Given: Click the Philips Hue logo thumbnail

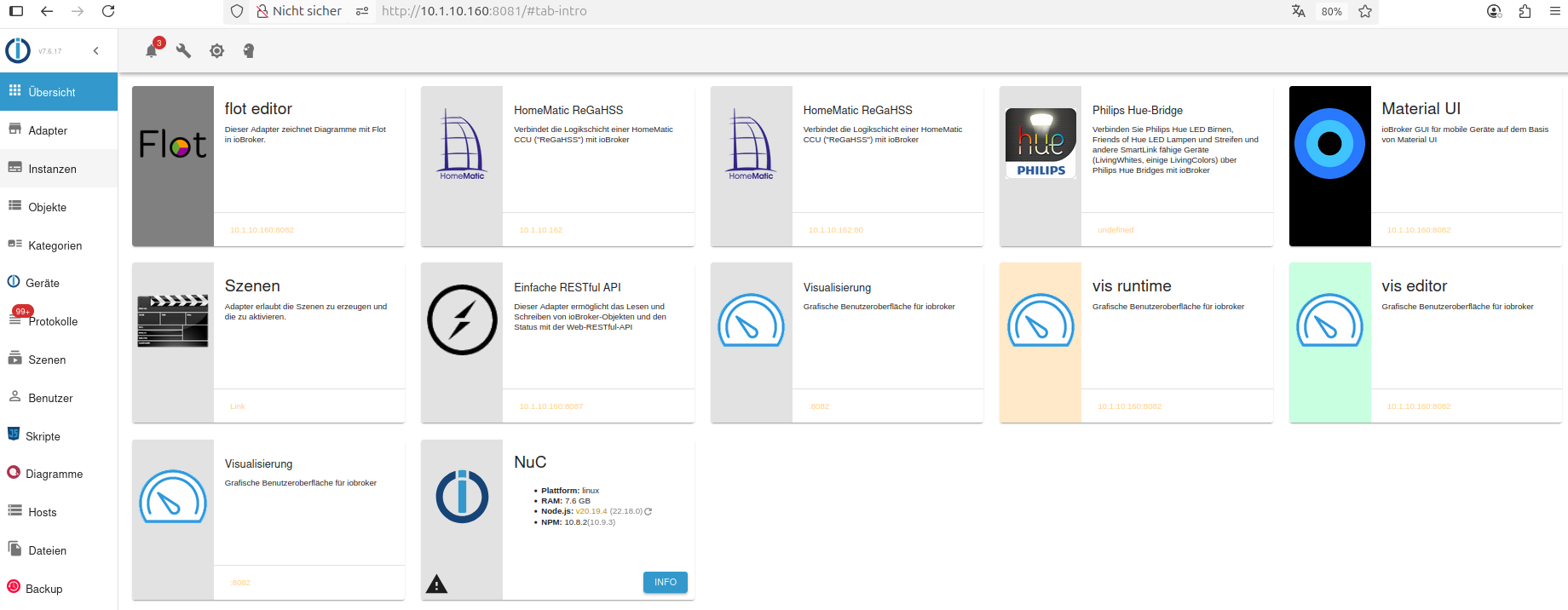Looking at the screenshot, I should [x=1041, y=143].
